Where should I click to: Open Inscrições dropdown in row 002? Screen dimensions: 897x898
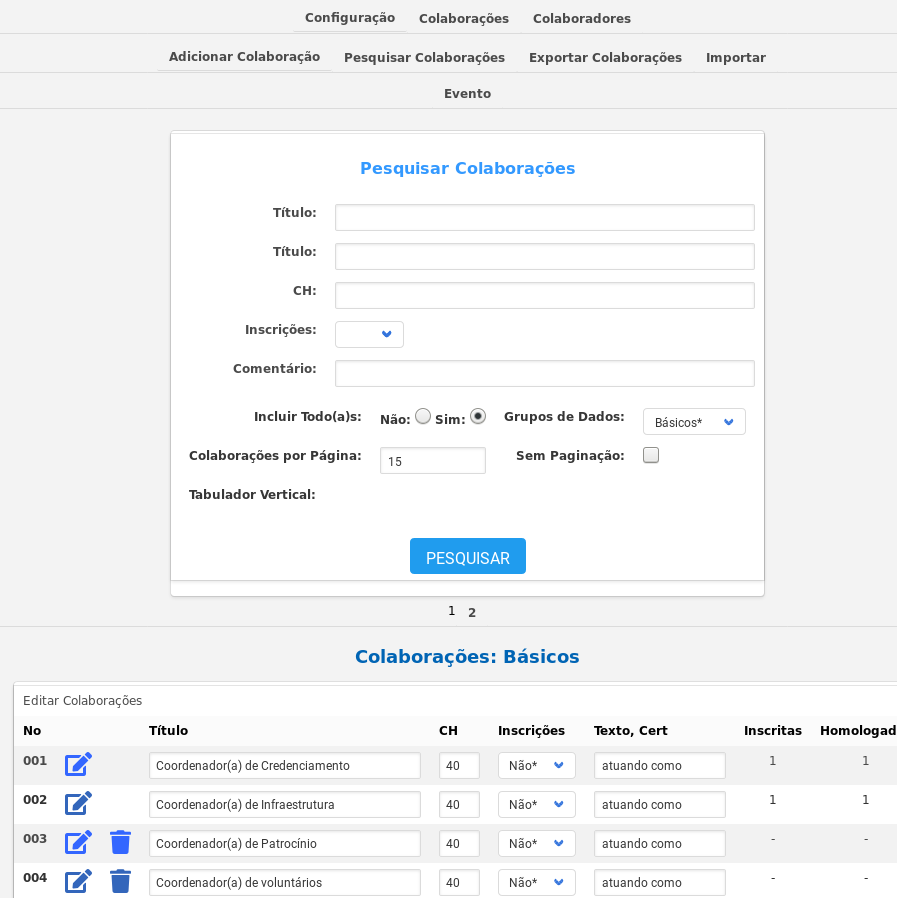(x=537, y=805)
